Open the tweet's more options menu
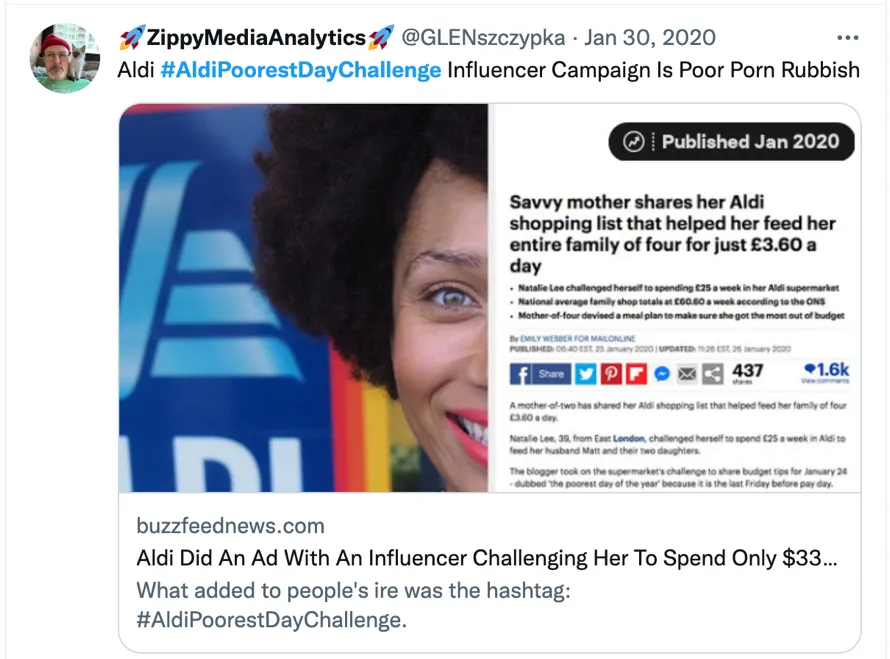The width and height of the screenshot is (890, 659). [x=847, y=38]
